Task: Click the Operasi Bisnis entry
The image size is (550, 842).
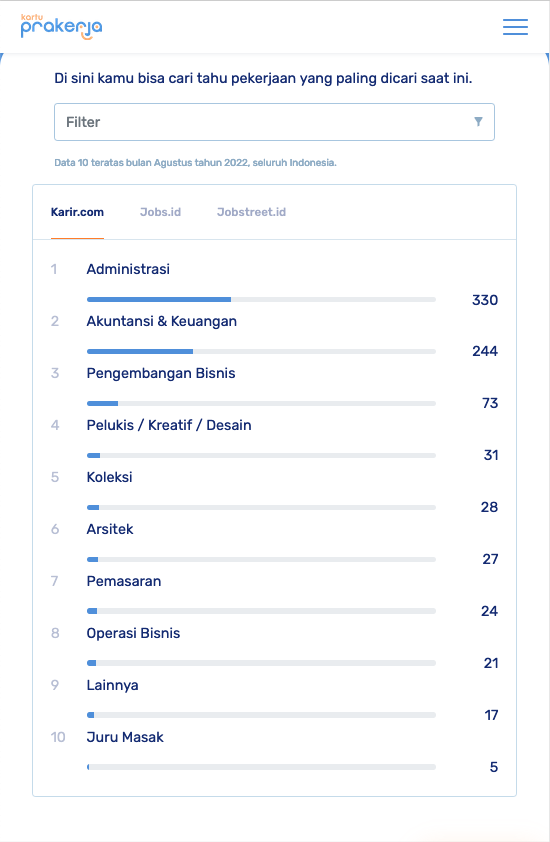Action: click(x=133, y=633)
